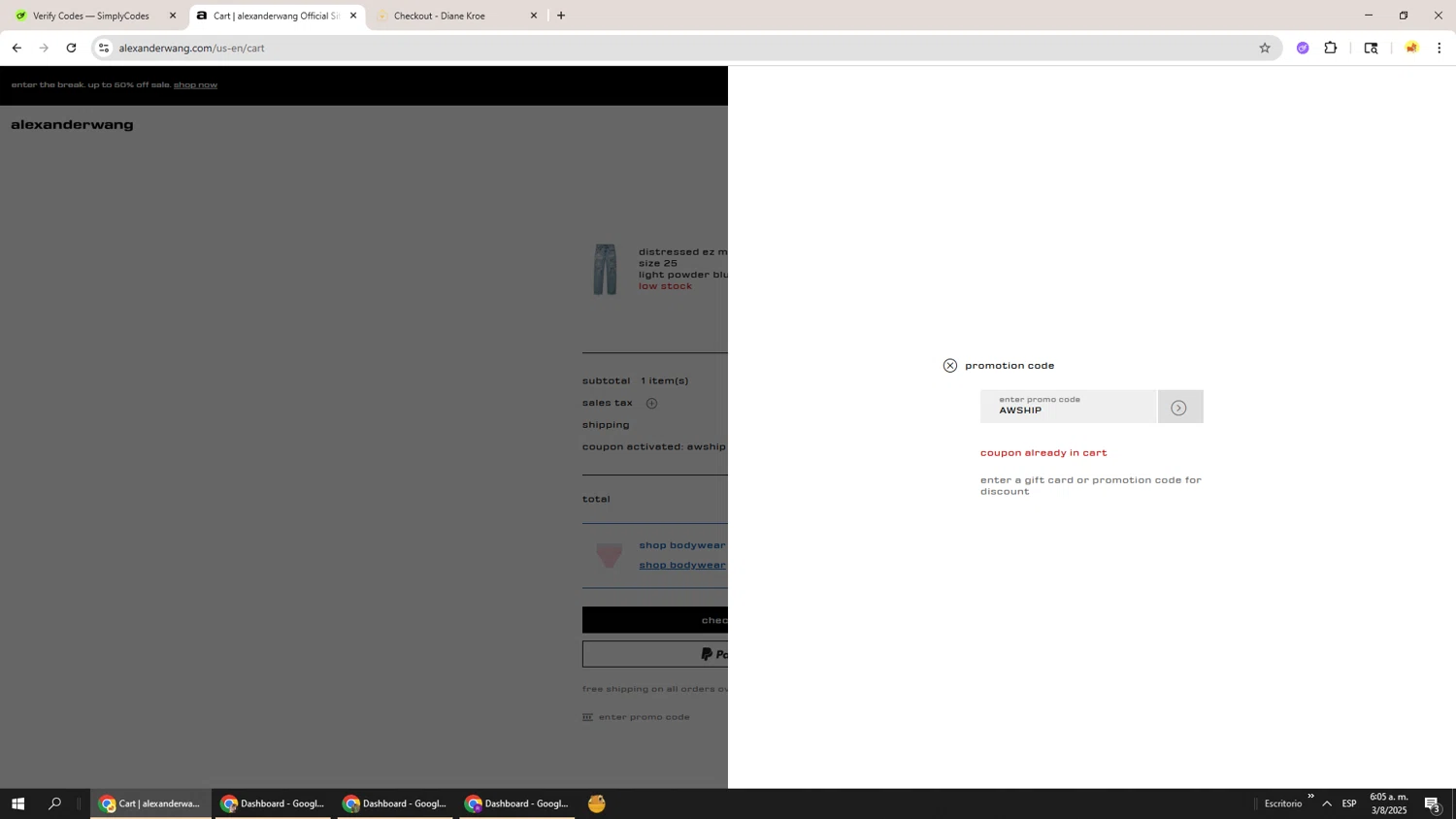Screen dimensions: 1456x819
Task: Click the ESP language indicator
Action: click(1349, 803)
